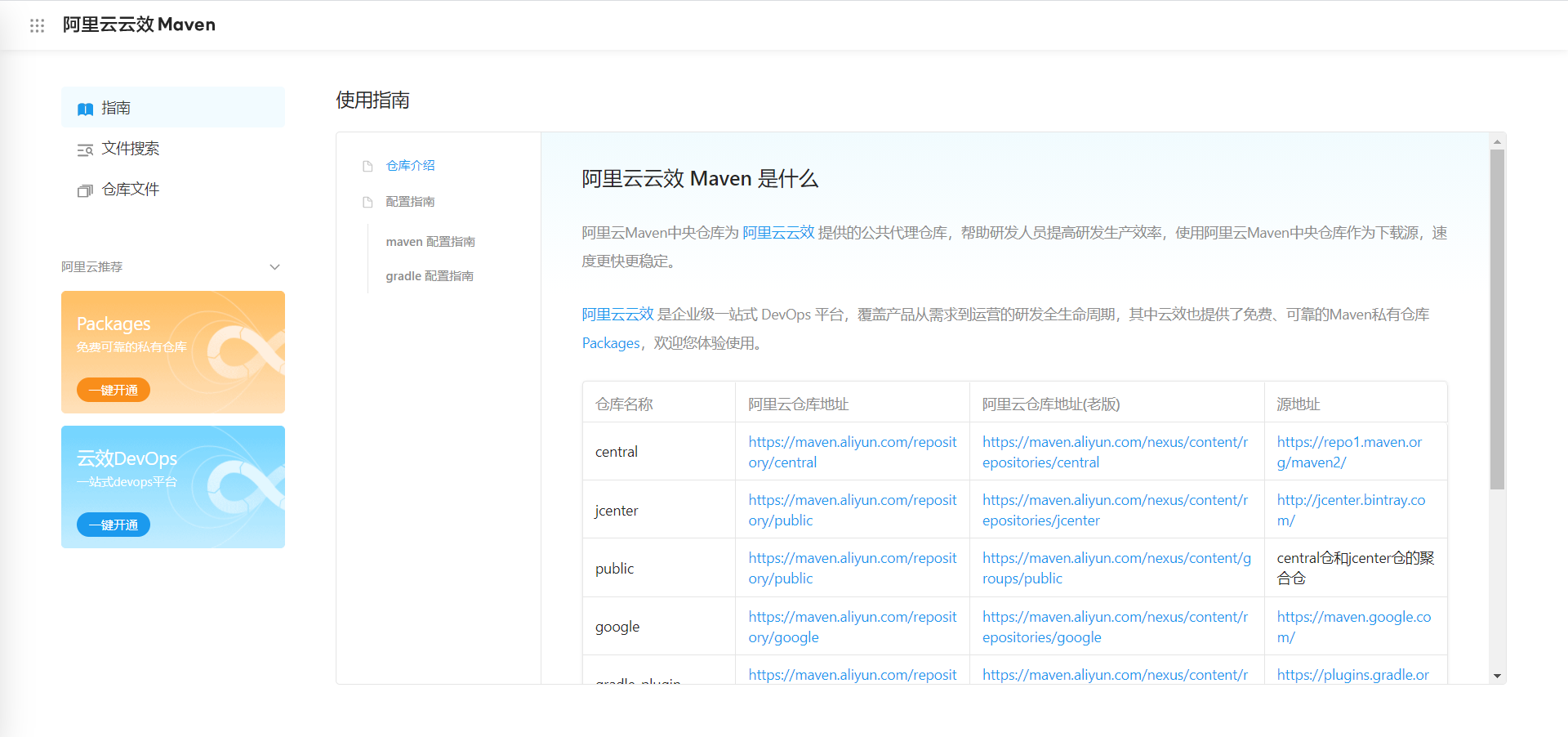The width and height of the screenshot is (1568, 737).
Task: Click the 使用指南 page heading
Action: pos(372,100)
